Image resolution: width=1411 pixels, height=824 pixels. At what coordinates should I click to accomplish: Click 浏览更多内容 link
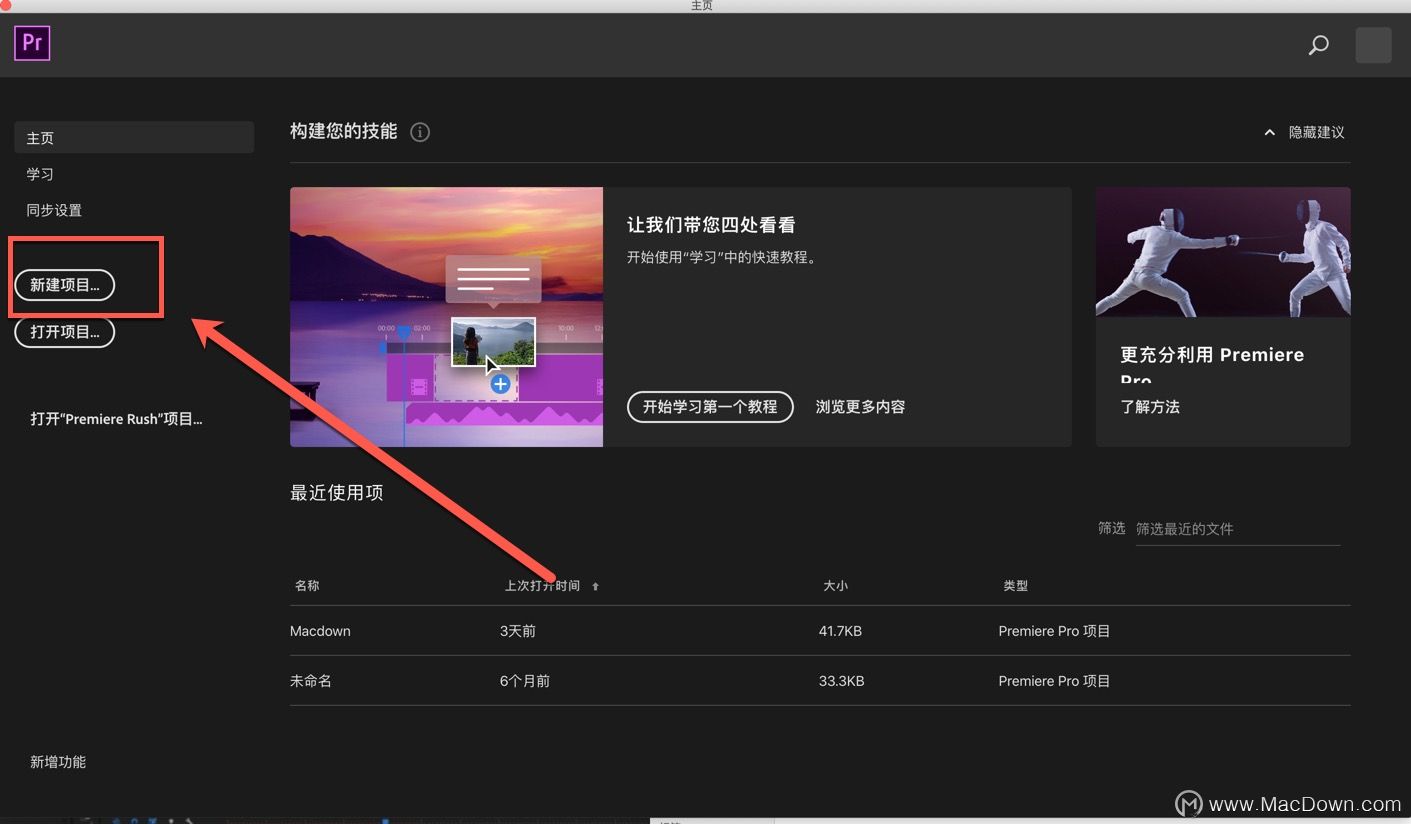(860, 407)
